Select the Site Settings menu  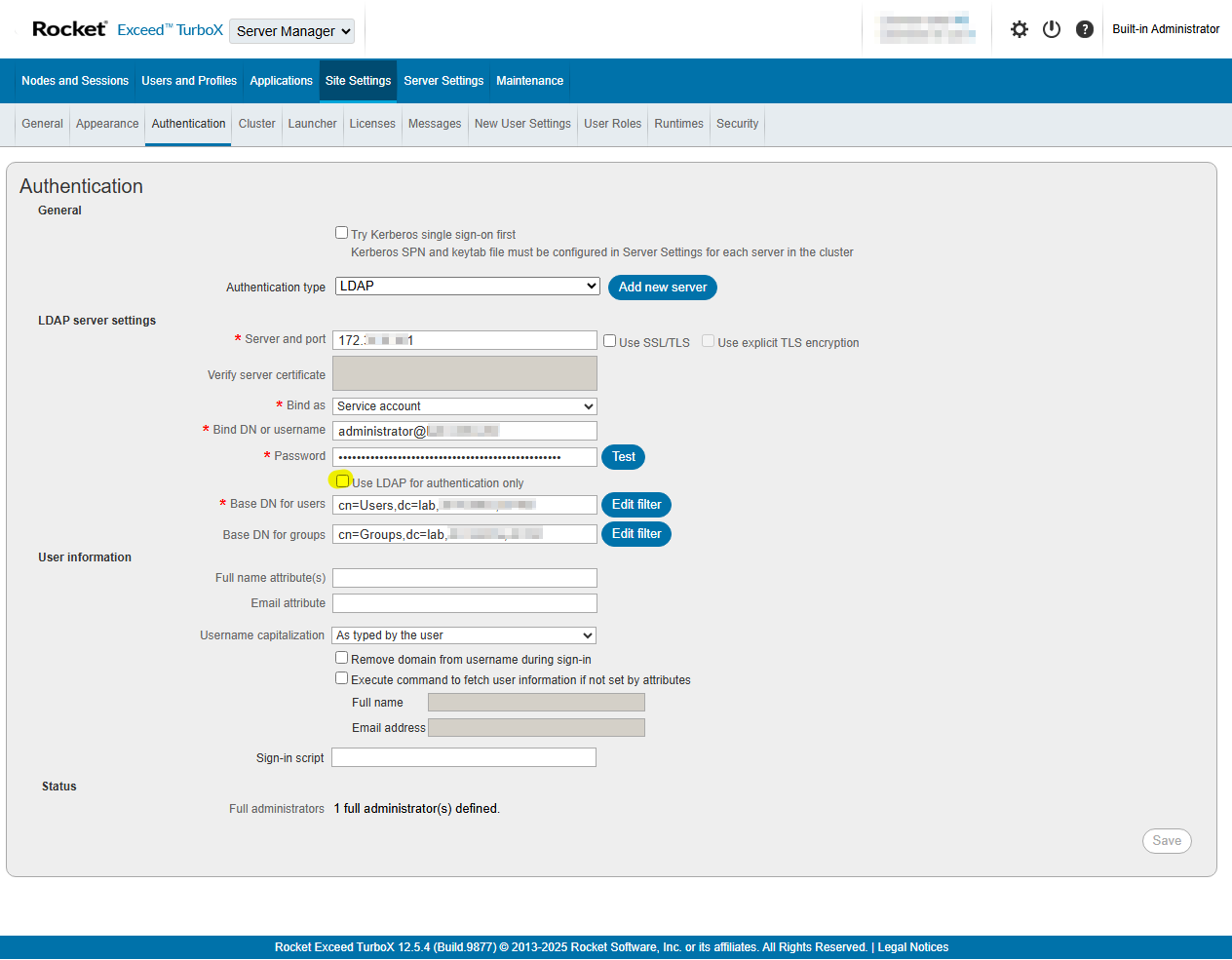[x=358, y=81]
